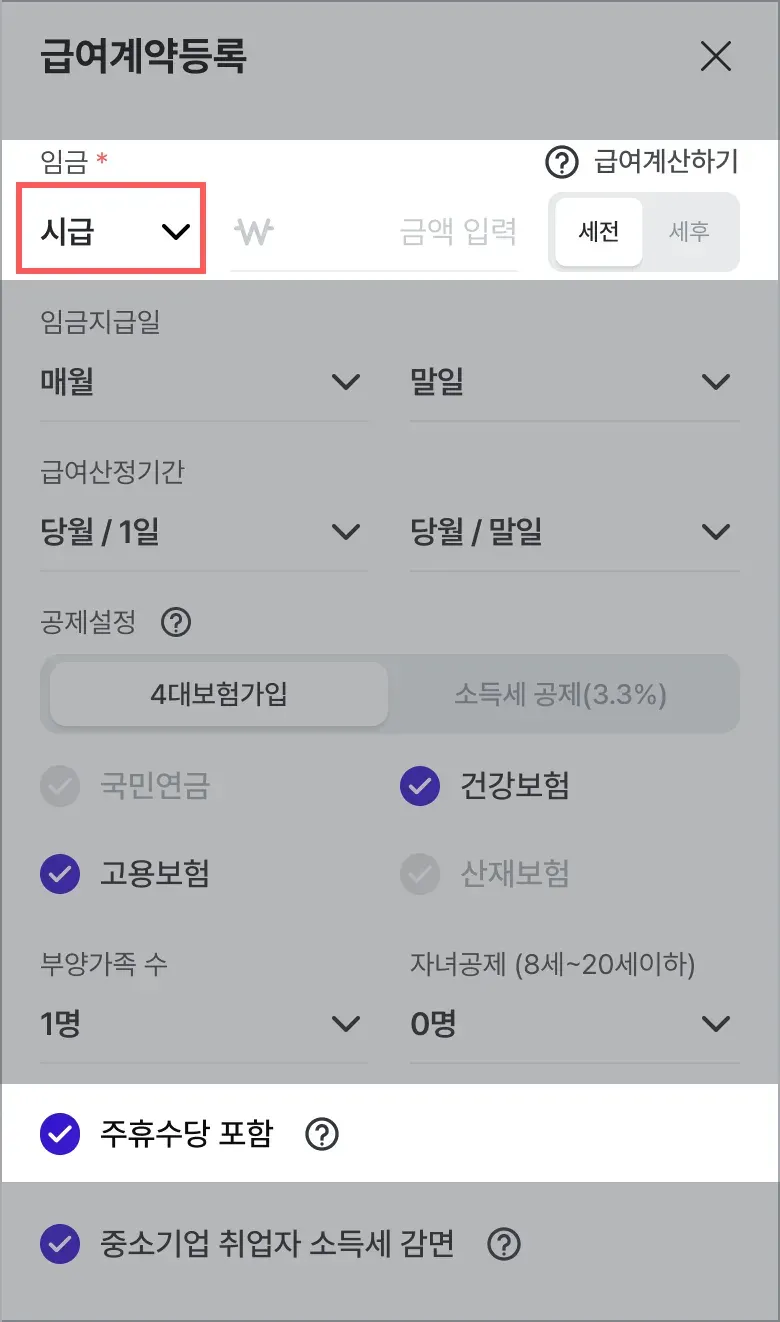Image resolution: width=780 pixels, height=1322 pixels.
Task: Select the 세전 pre-tax option
Action: coord(599,232)
